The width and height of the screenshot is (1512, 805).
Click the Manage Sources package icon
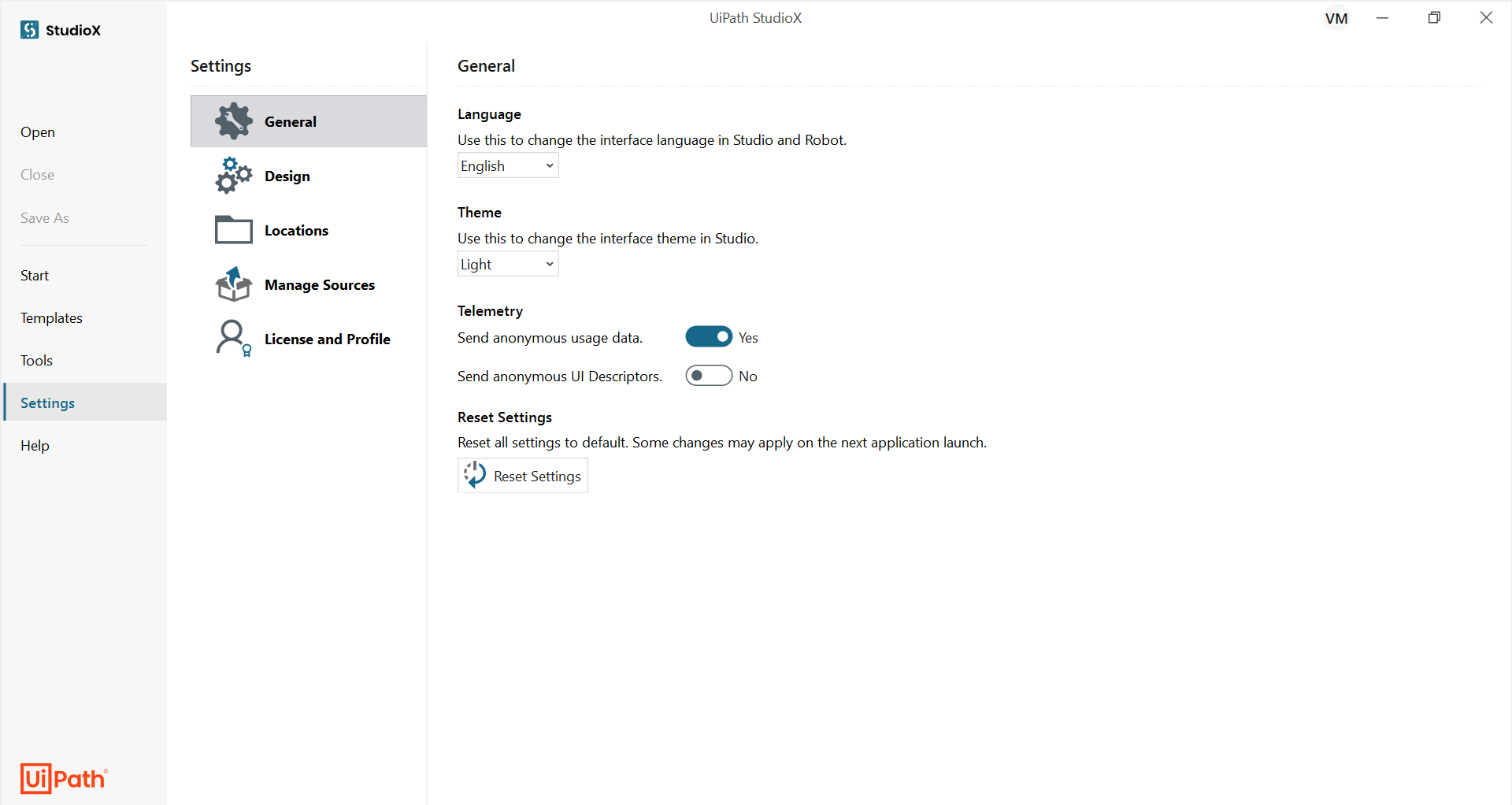pyautogui.click(x=234, y=284)
